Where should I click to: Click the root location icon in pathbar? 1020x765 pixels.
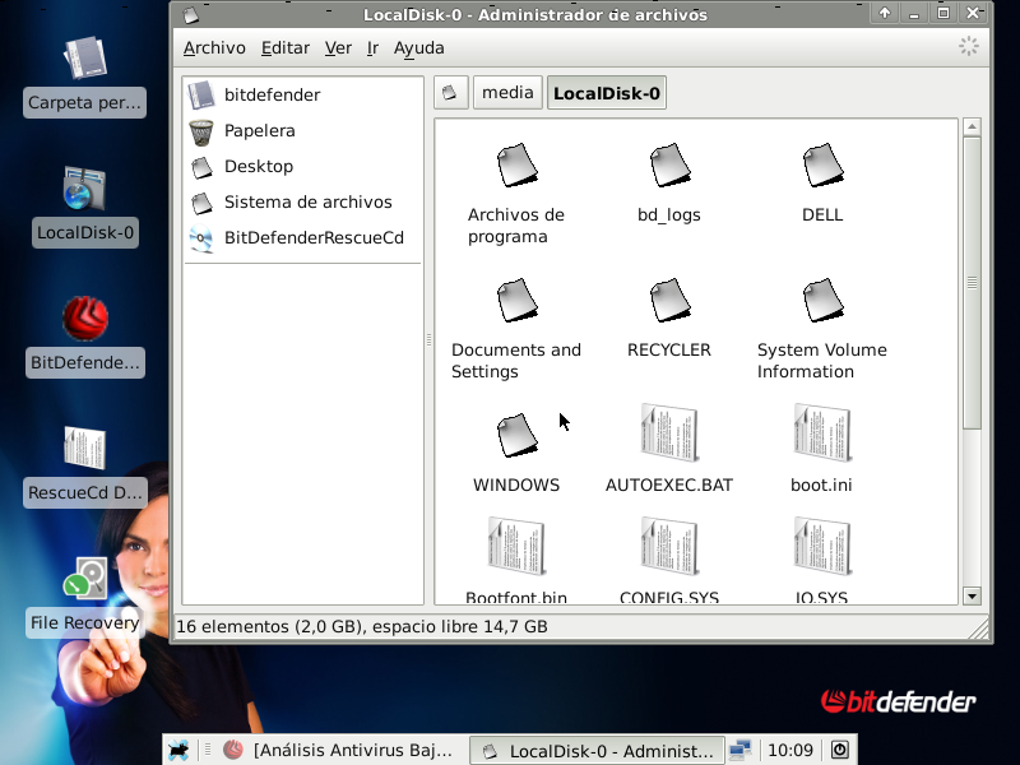click(450, 93)
